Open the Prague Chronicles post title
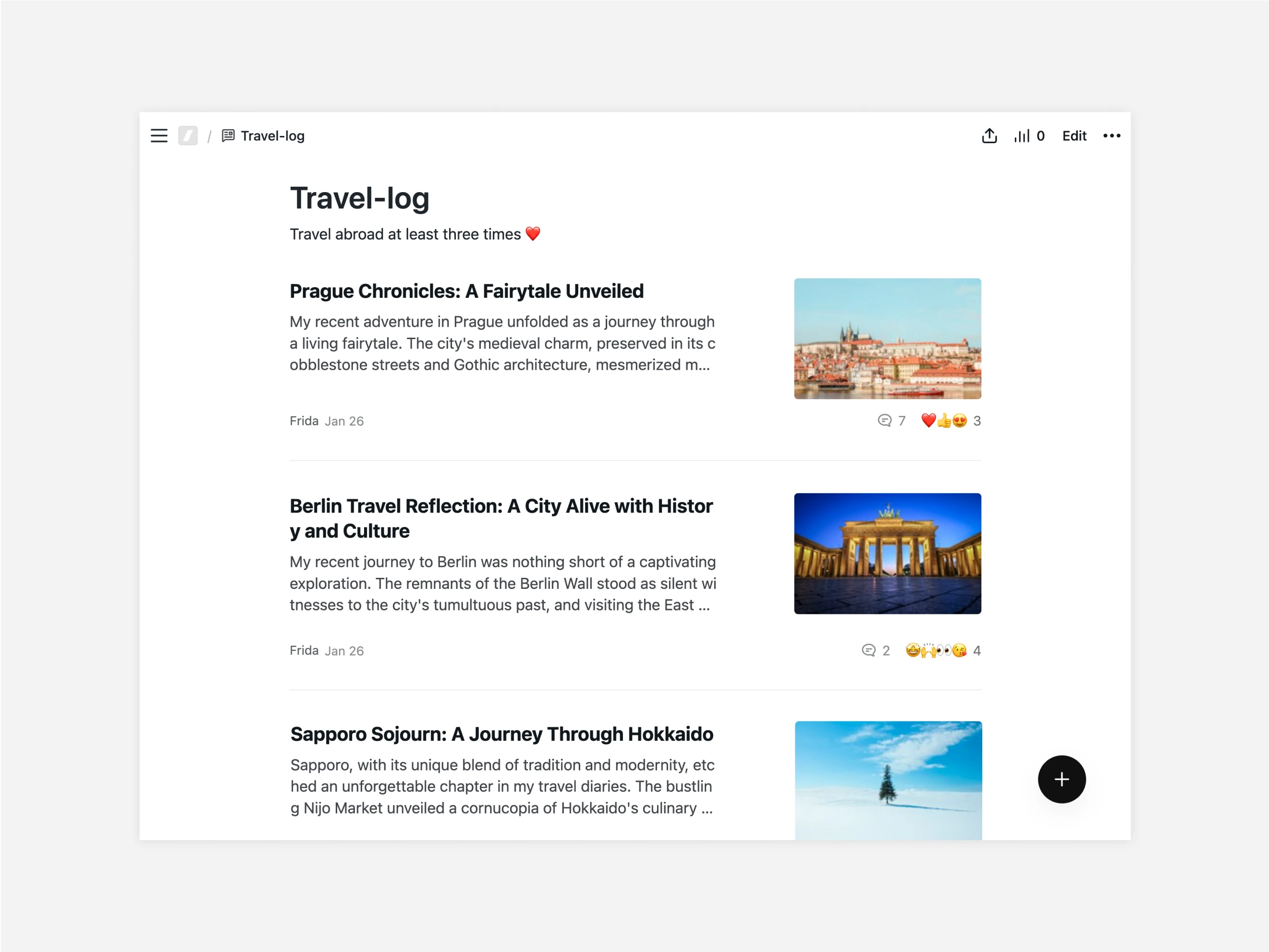Viewport: 1269px width, 952px height. [466, 291]
